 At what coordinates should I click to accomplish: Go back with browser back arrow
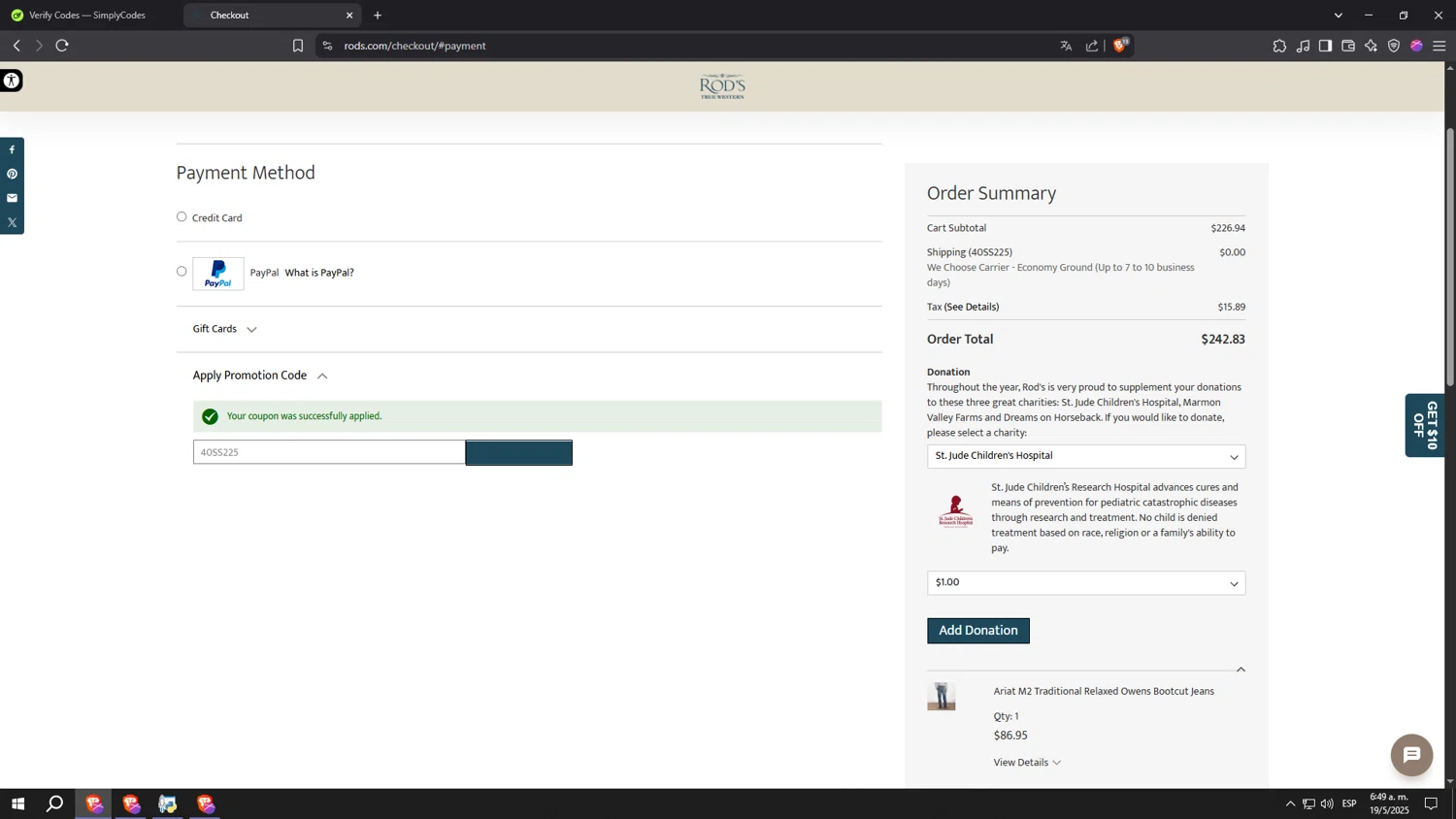coord(17,46)
